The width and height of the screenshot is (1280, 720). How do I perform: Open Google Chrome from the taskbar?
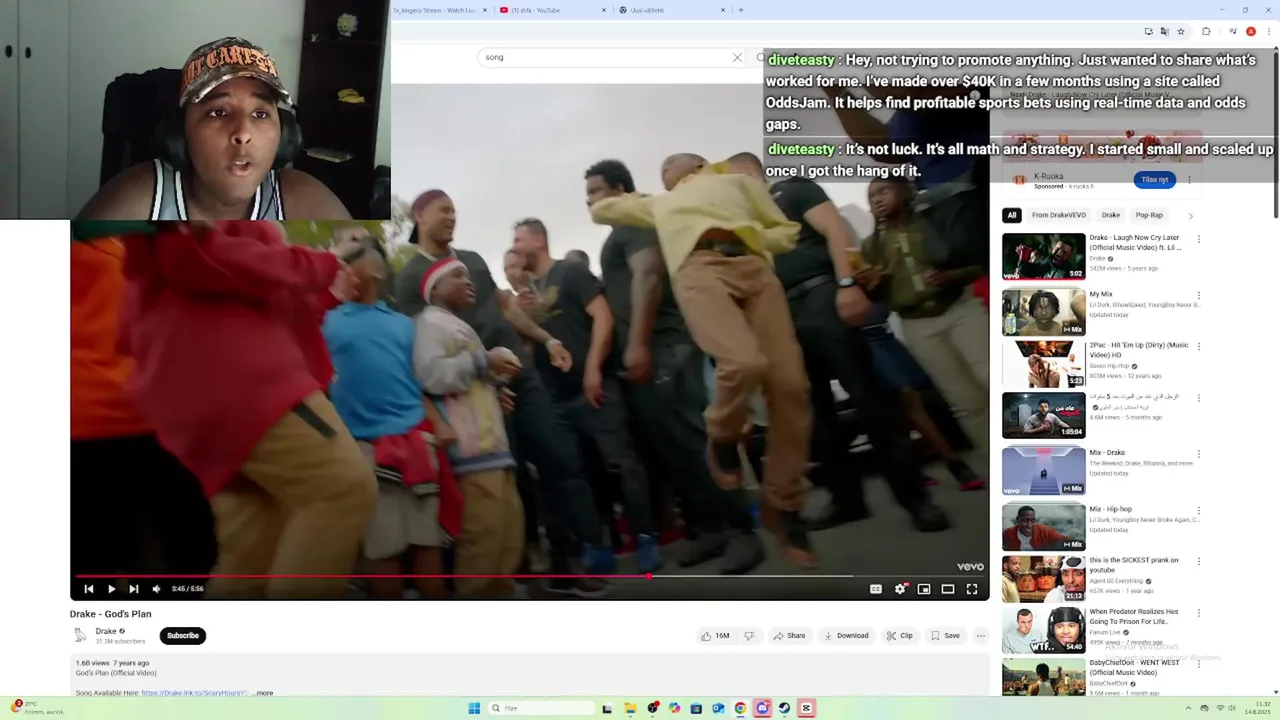740,708
